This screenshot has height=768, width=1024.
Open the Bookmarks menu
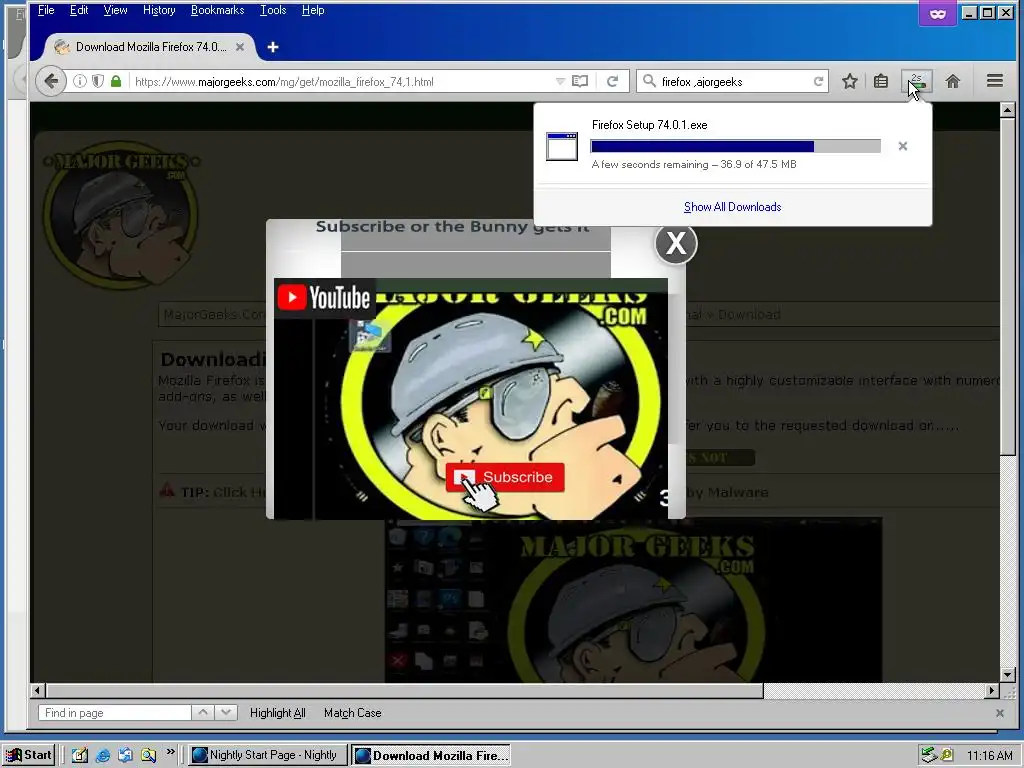tap(217, 10)
